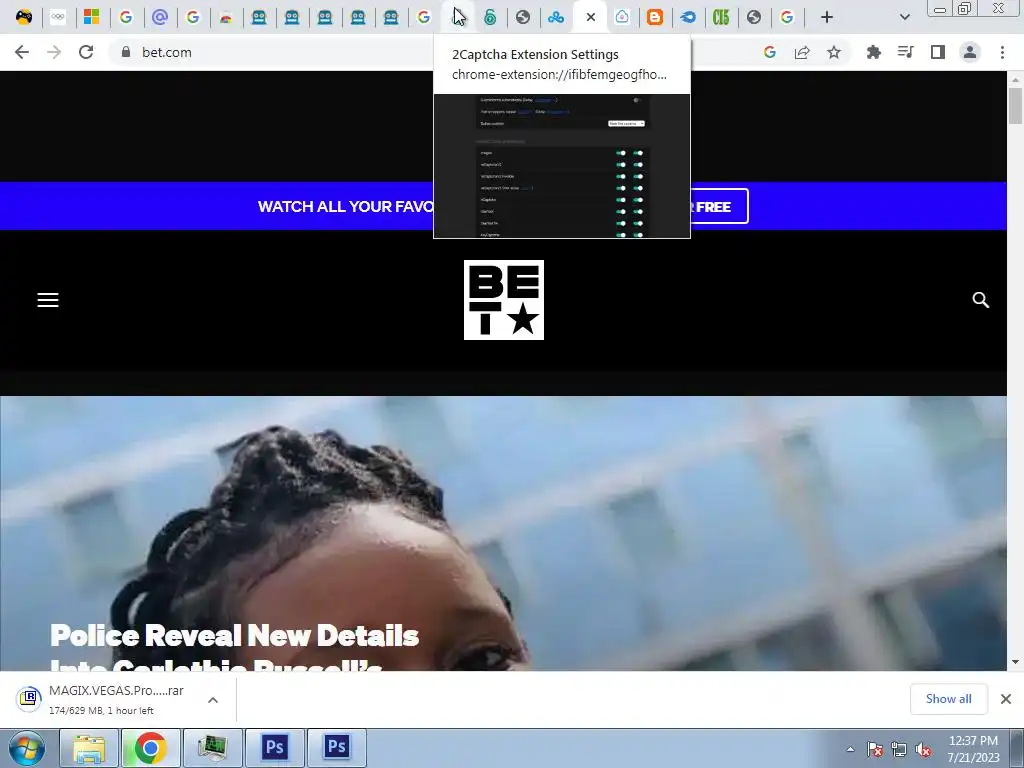The width and height of the screenshot is (1024, 768).
Task: Click the page vertical scrollbar thumb
Action: pos(1015,104)
